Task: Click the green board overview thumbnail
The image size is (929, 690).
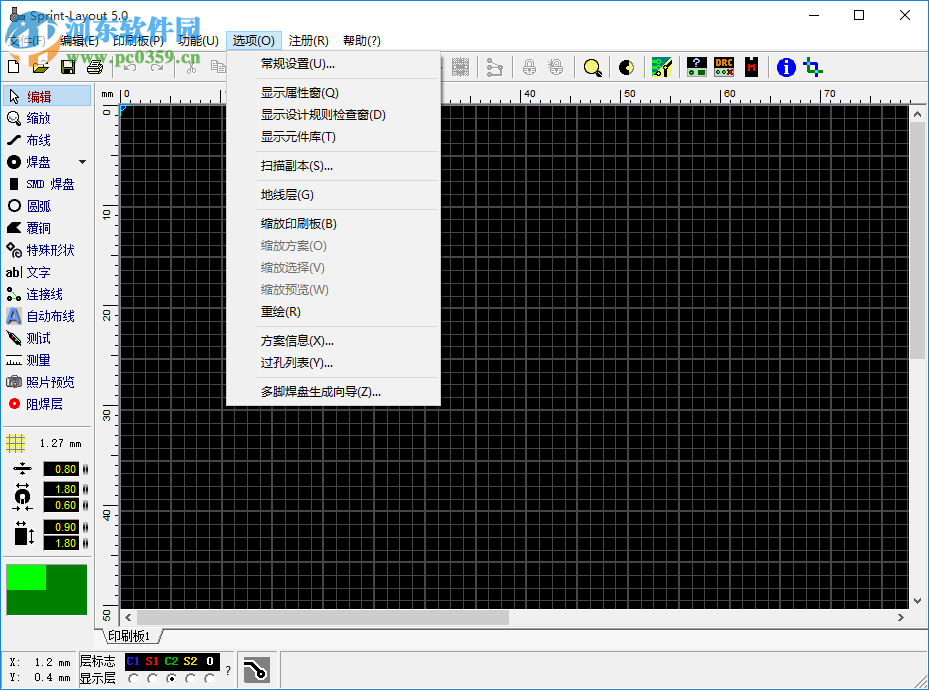Action: (47, 589)
